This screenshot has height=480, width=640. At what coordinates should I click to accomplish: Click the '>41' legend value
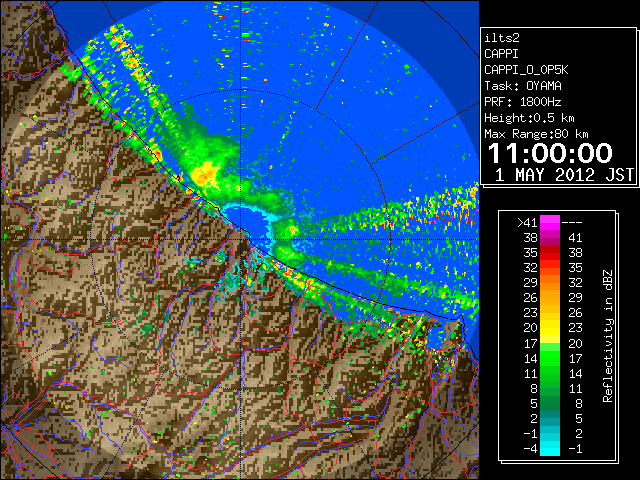pyautogui.click(x=527, y=222)
